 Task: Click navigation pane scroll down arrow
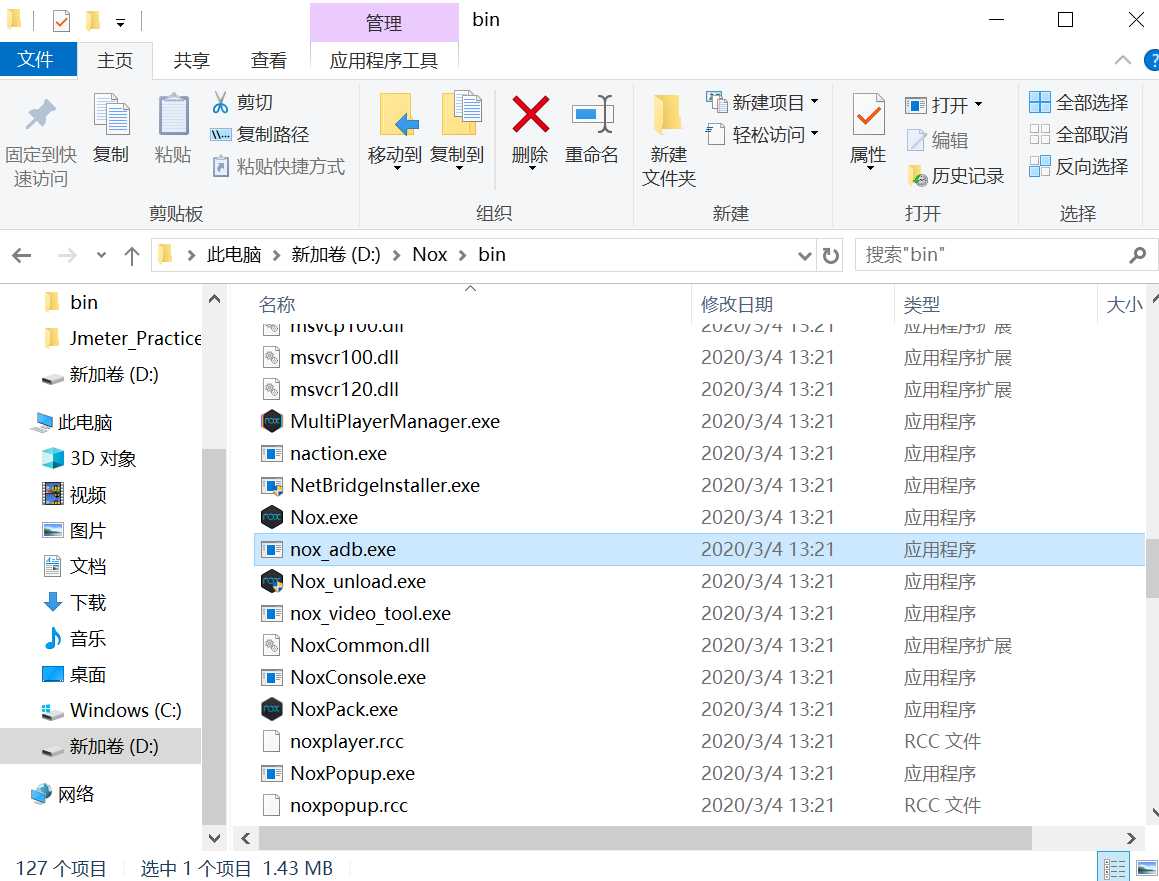click(x=214, y=838)
